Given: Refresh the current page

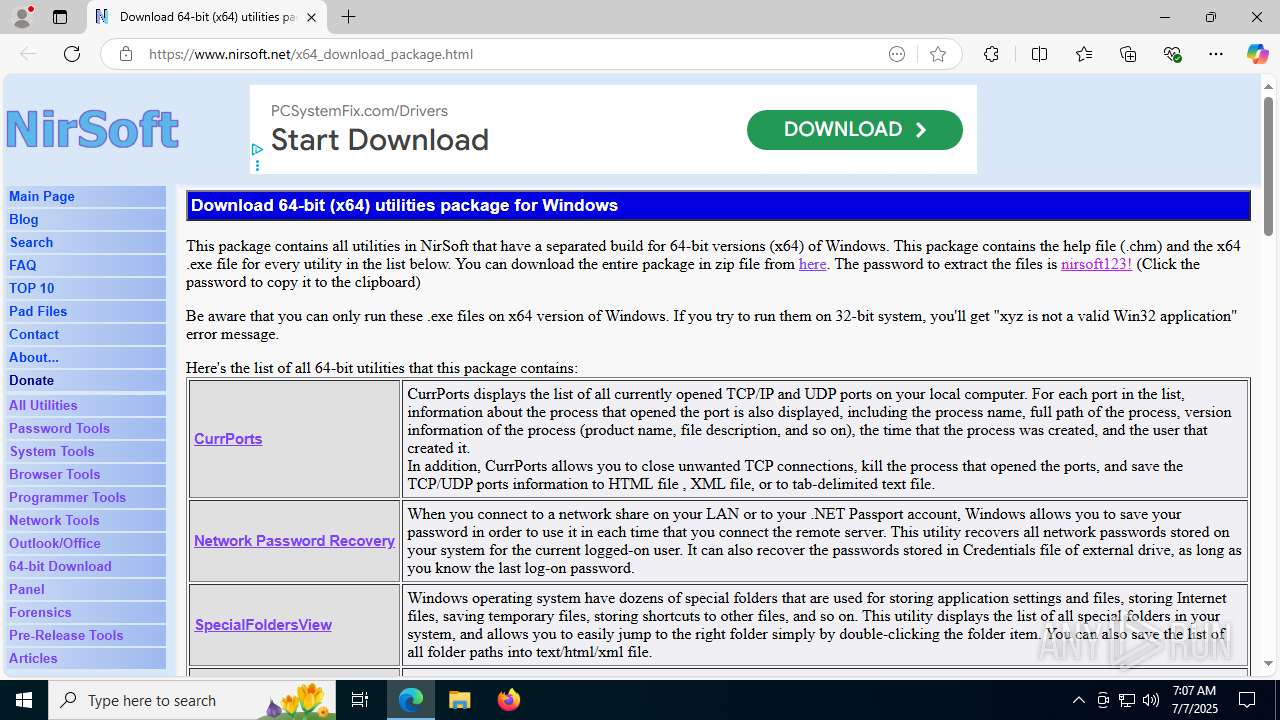Looking at the screenshot, I should [72, 54].
